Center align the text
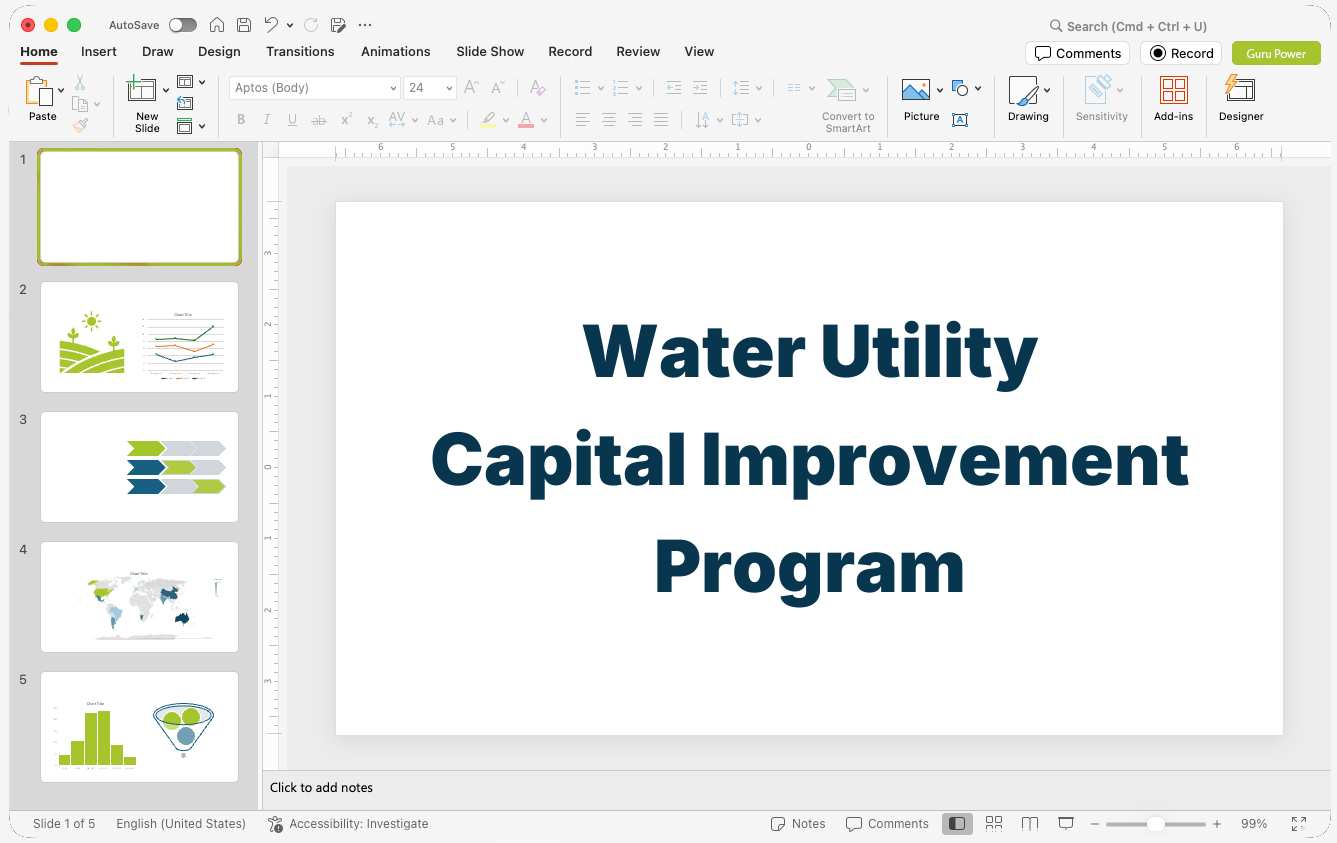The image size is (1337, 843). (609, 120)
